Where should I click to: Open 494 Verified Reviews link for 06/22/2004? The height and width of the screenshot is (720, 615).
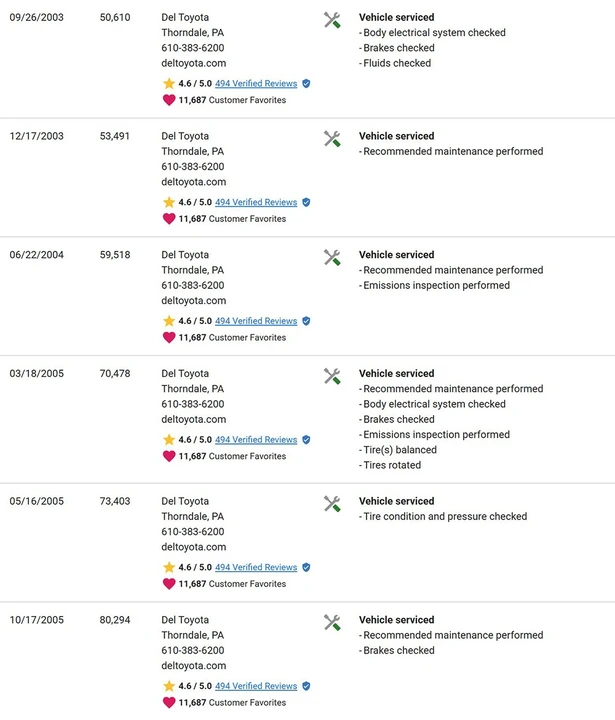pyautogui.click(x=256, y=321)
